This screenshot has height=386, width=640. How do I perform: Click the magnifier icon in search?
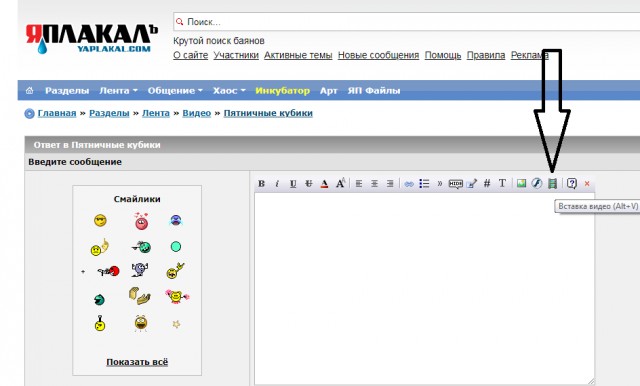click(x=180, y=21)
